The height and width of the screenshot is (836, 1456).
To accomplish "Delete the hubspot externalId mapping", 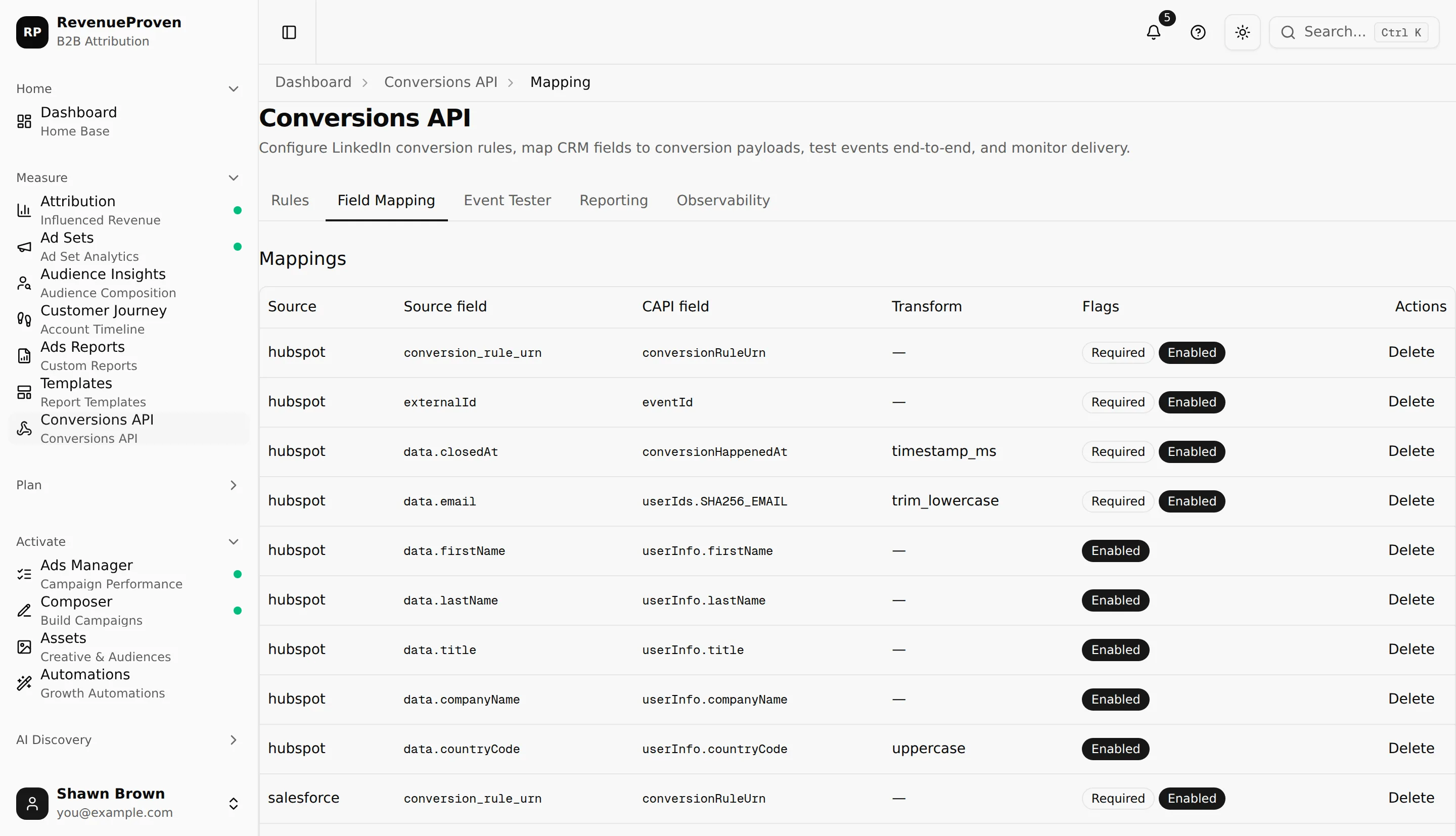I will coord(1411,401).
